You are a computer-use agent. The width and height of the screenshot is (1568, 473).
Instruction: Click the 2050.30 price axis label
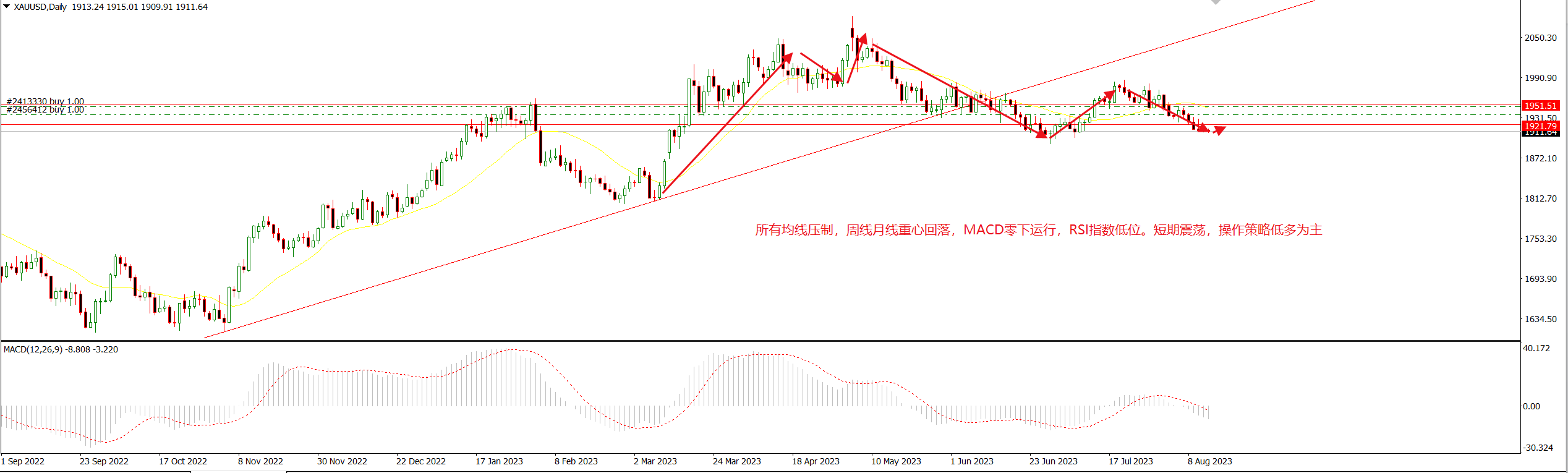pyautogui.click(x=1541, y=38)
